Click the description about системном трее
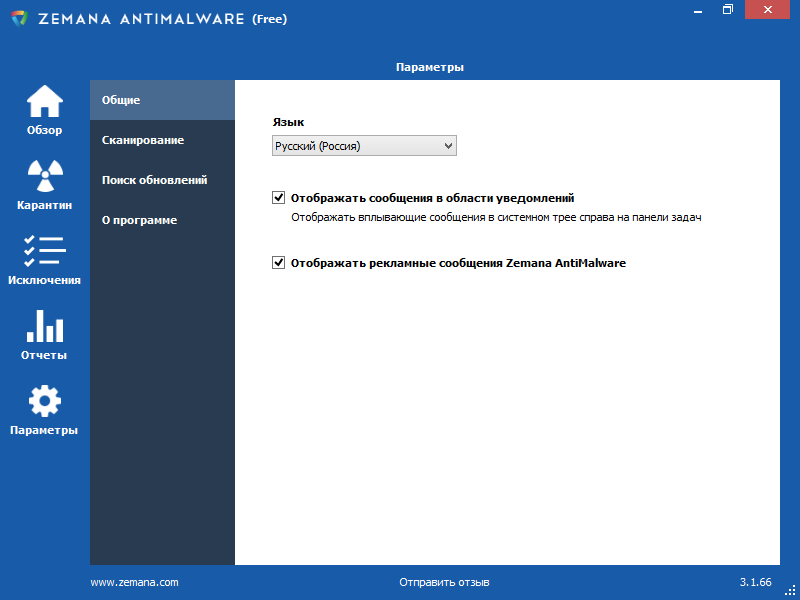The height and width of the screenshot is (600, 800). coord(496,218)
